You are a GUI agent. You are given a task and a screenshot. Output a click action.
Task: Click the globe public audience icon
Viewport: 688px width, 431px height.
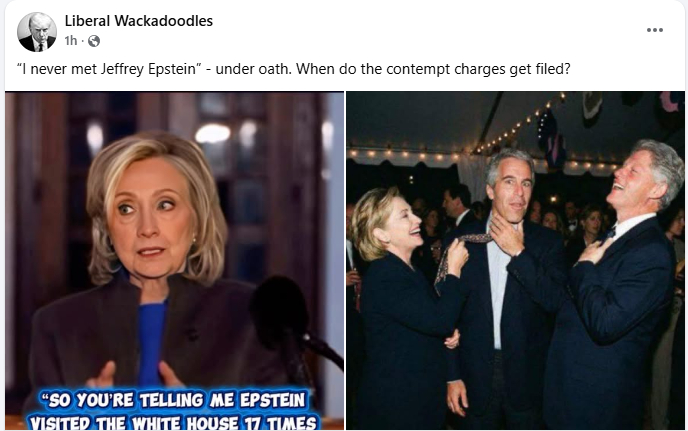[93, 41]
